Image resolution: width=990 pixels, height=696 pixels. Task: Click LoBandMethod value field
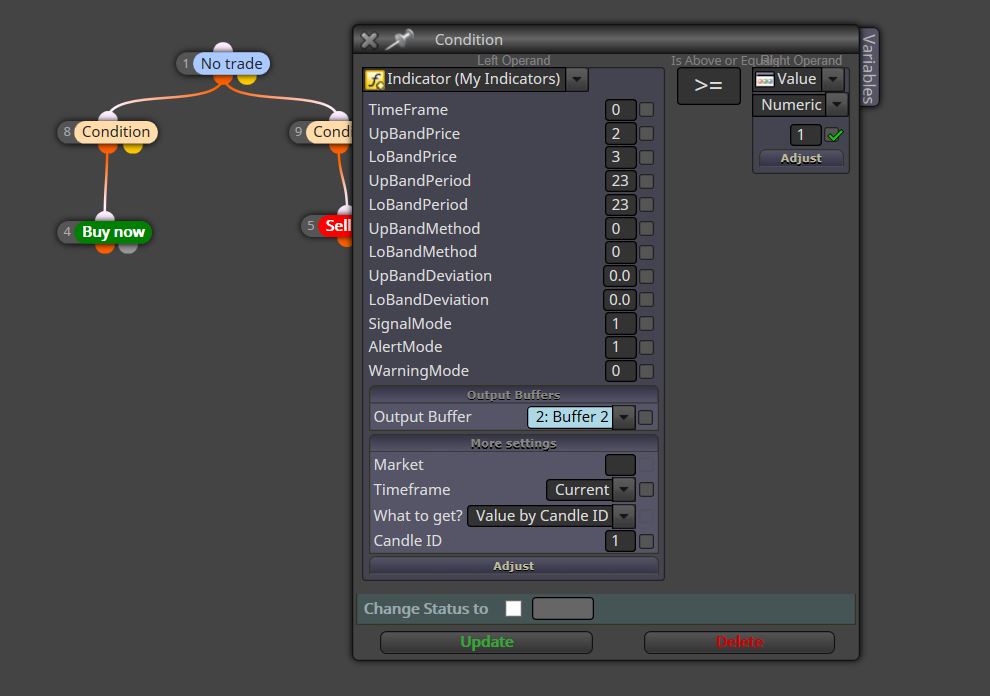[x=620, y=252]
